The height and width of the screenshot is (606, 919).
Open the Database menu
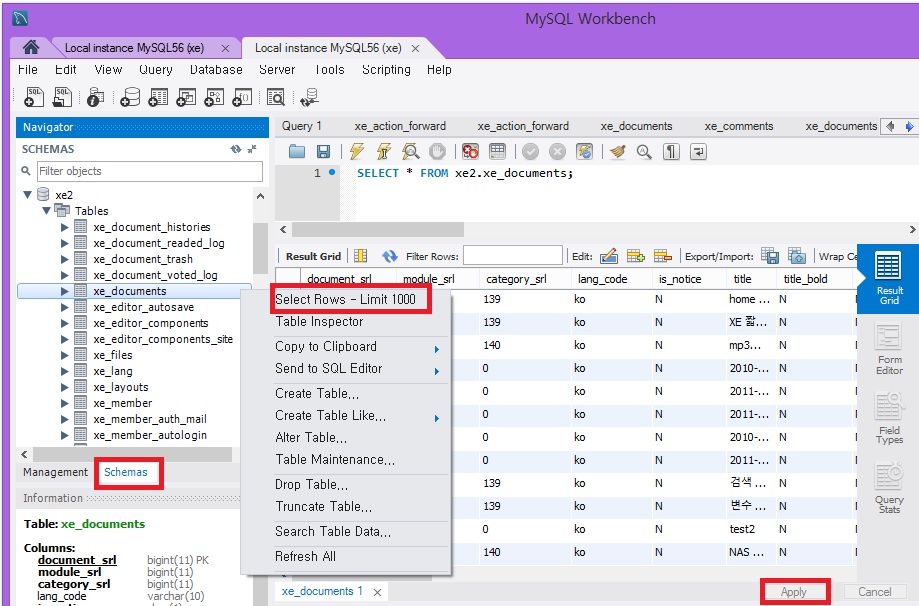pos(215,70)
